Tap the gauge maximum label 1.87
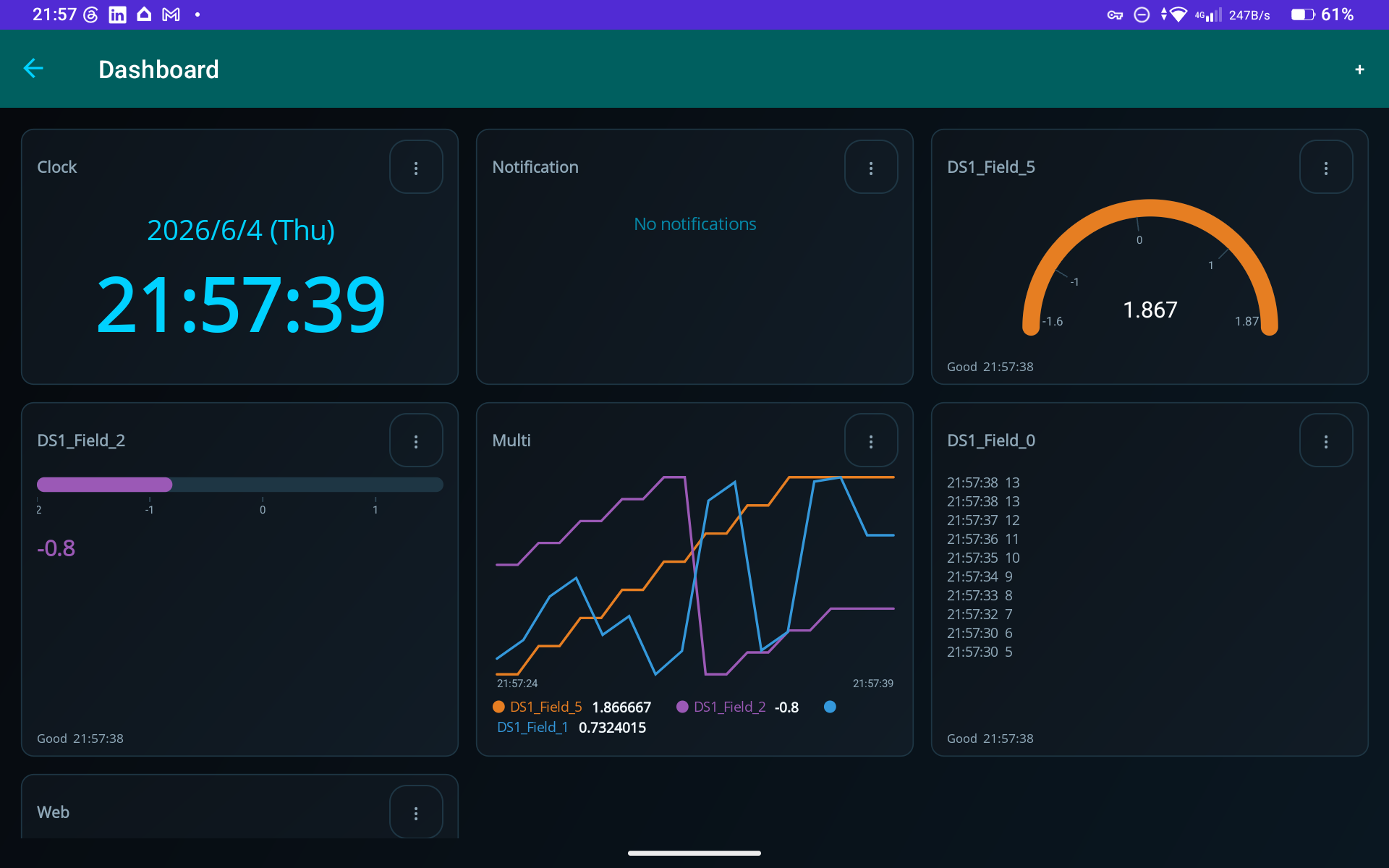1389x868 pixels. pyautogui.click(x=1246, y=321)
